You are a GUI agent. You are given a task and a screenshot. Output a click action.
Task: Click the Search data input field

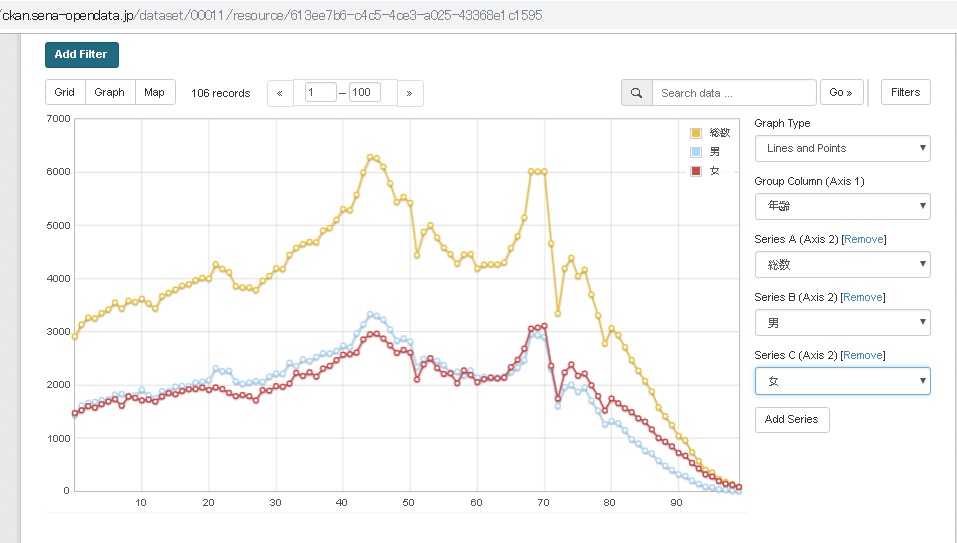pos(734,93)
